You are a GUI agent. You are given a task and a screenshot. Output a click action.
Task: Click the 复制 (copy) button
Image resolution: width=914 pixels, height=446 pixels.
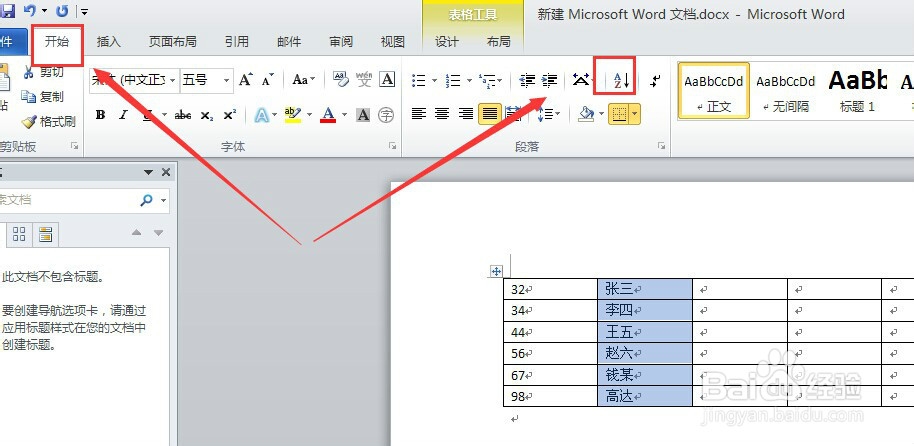point(43,97)
